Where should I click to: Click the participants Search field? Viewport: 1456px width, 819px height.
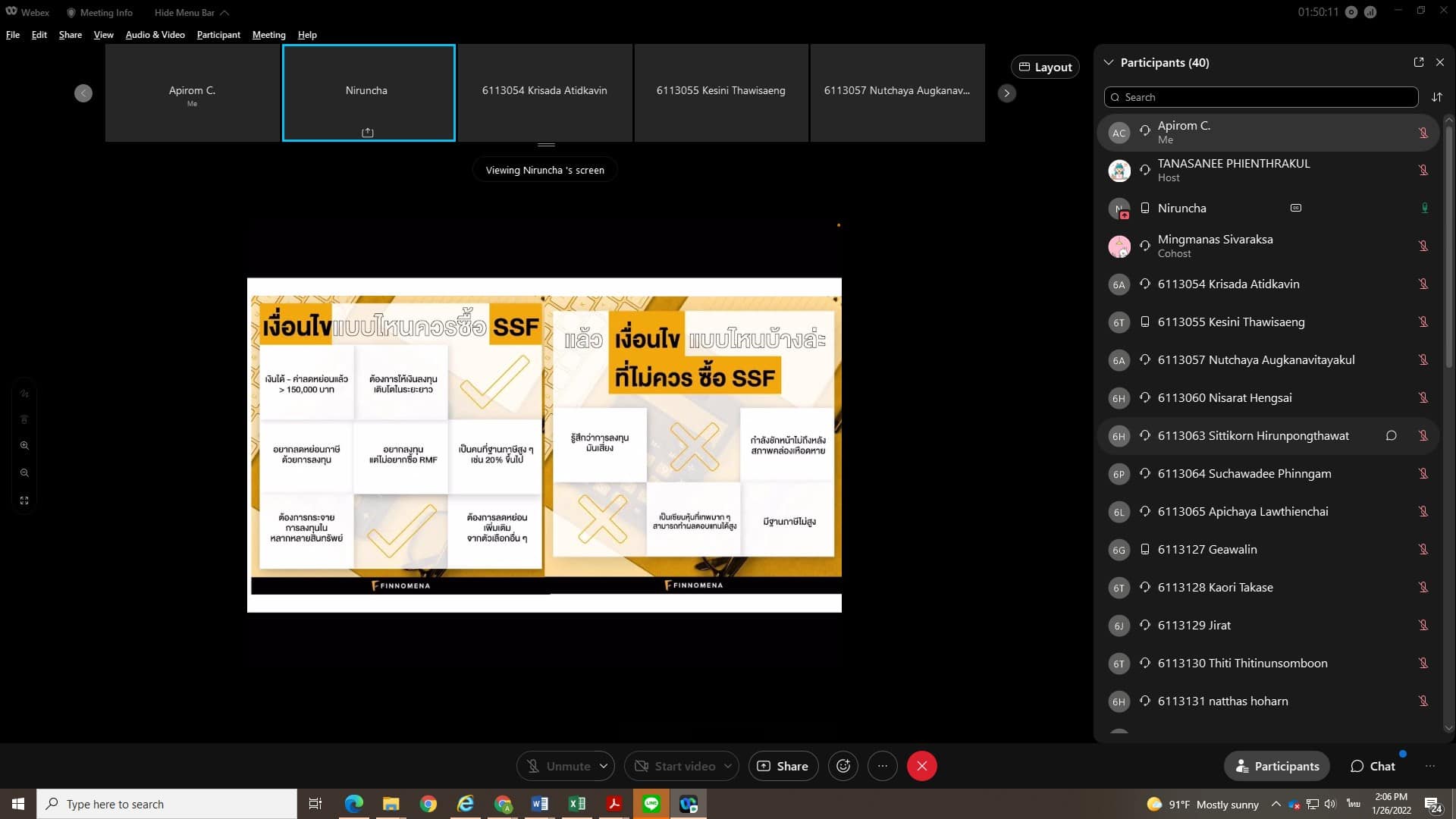point(1261,97)
